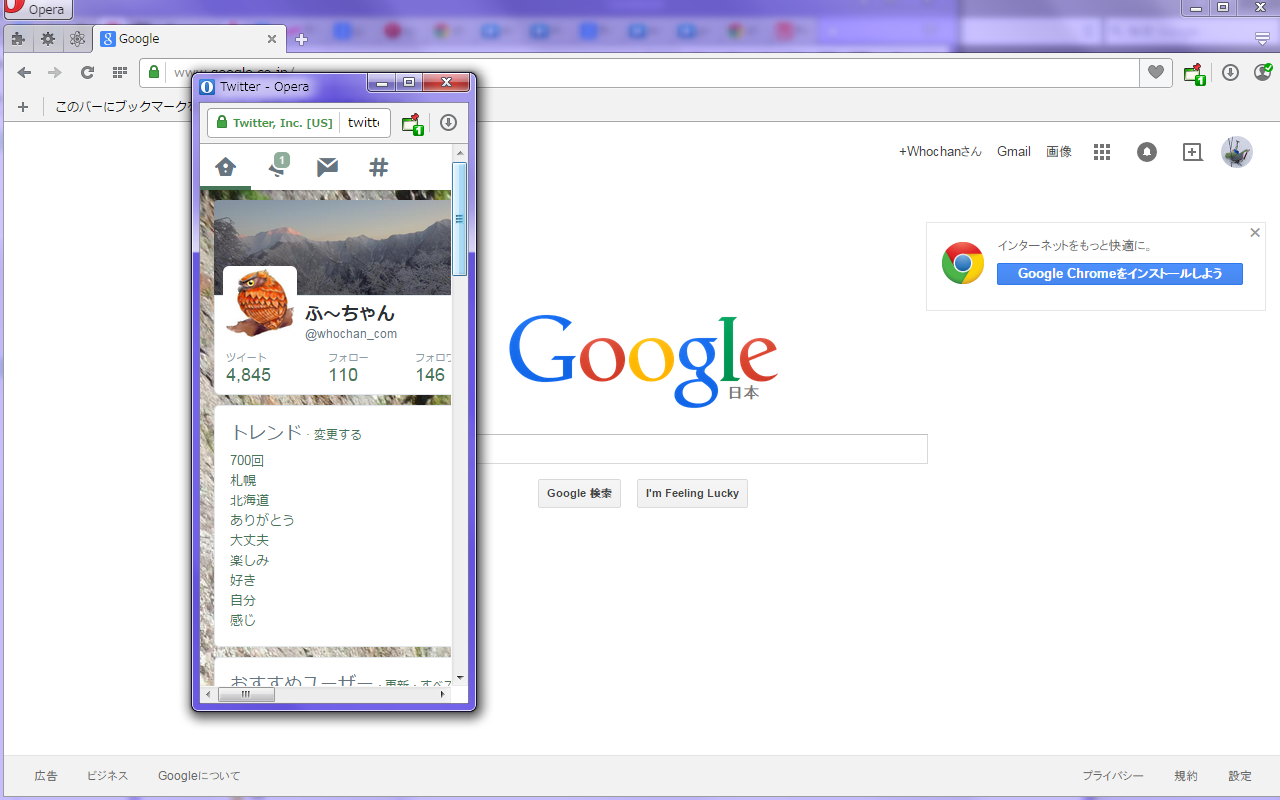Open Google account avatar
Screen dimensions: 1280x800
coord(1237,152)
